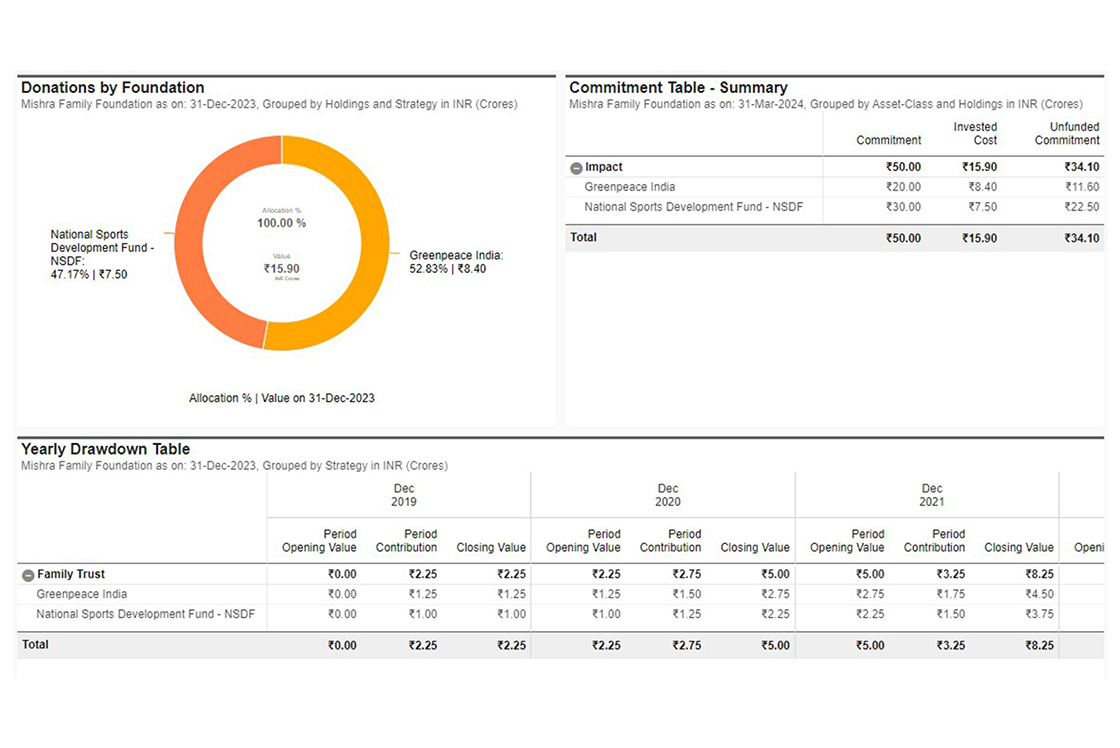Click the Unfunded Commitment column header
Viewport: 1120px width, 748px height.
pos(1067,133)
